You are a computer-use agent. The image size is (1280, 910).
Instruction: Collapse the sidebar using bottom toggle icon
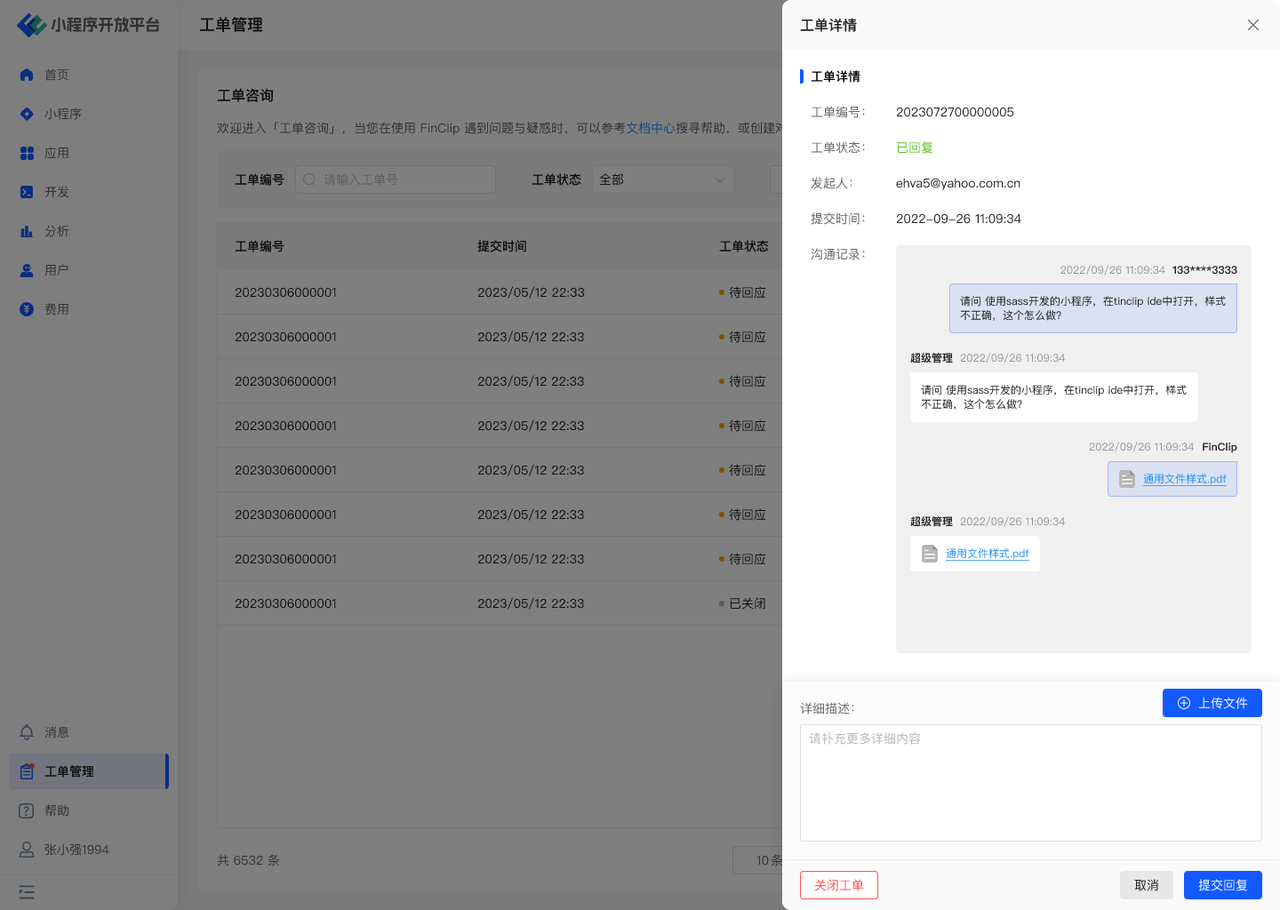27,892
